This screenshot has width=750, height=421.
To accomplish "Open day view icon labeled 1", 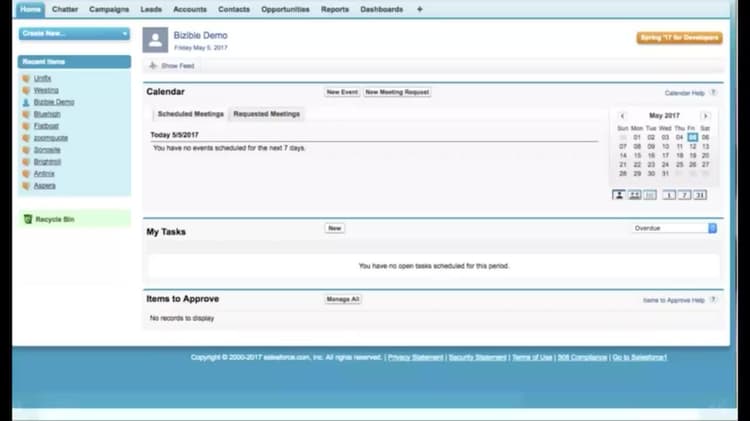I will coord(669,195).
